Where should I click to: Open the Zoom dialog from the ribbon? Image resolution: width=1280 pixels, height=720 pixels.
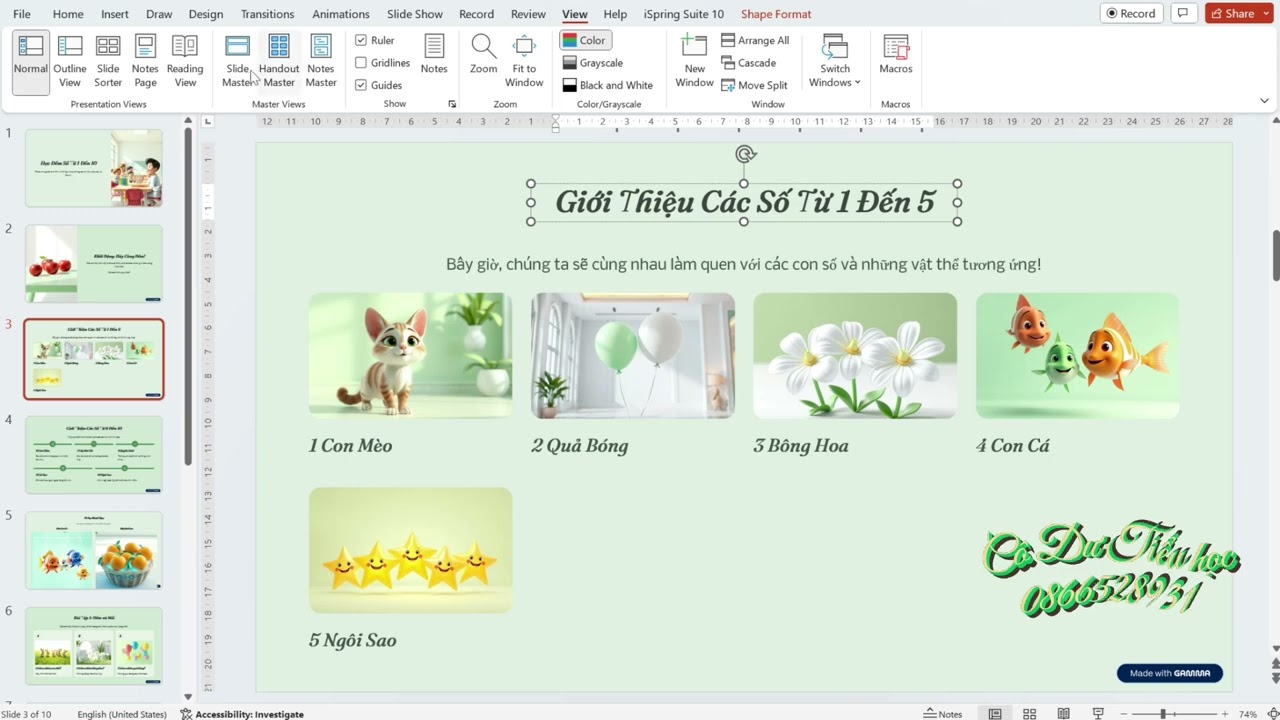coord(484,55)
